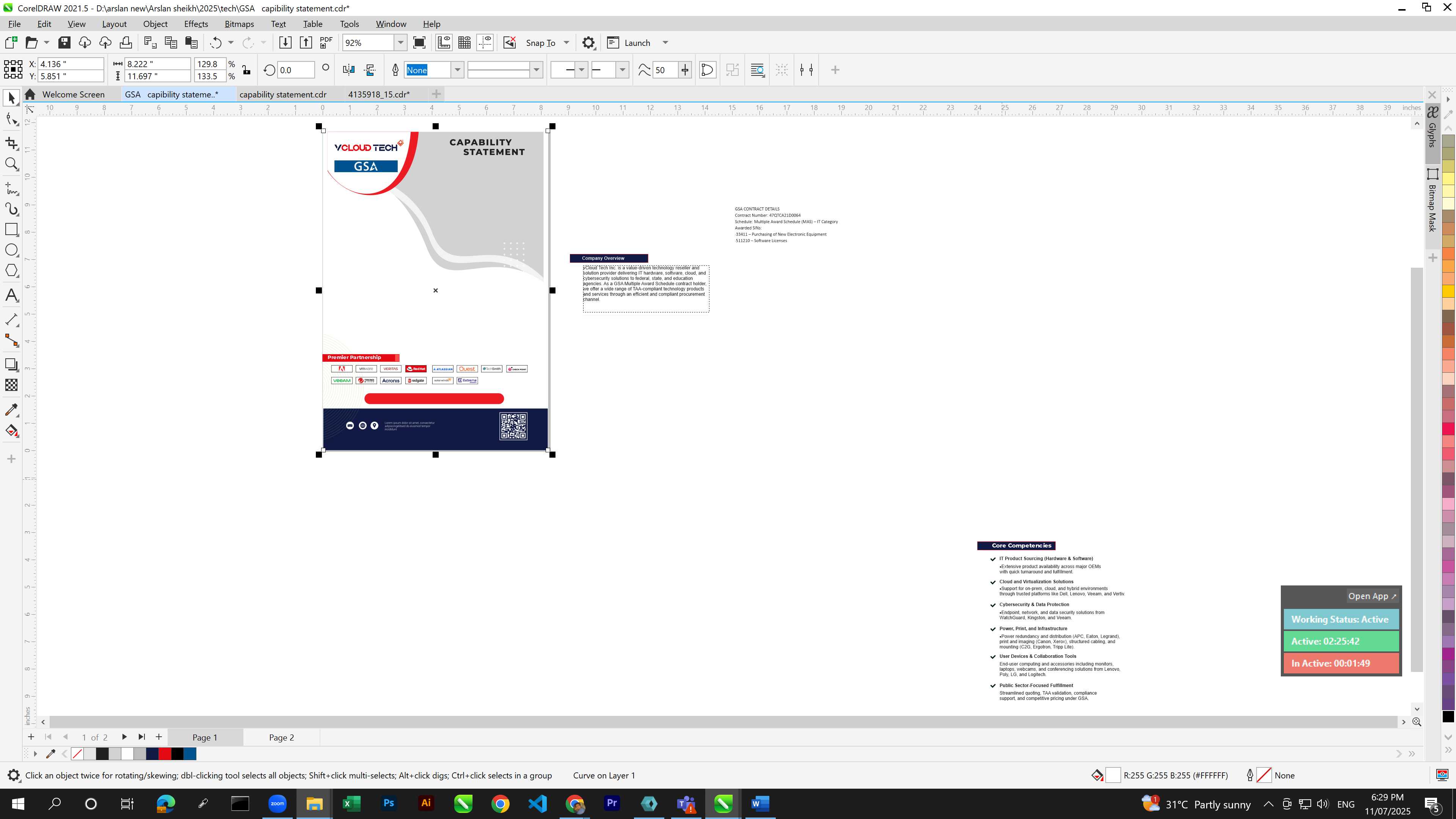Open the Effects menu
Screen dimensions: 1456x819
(196, 24)
